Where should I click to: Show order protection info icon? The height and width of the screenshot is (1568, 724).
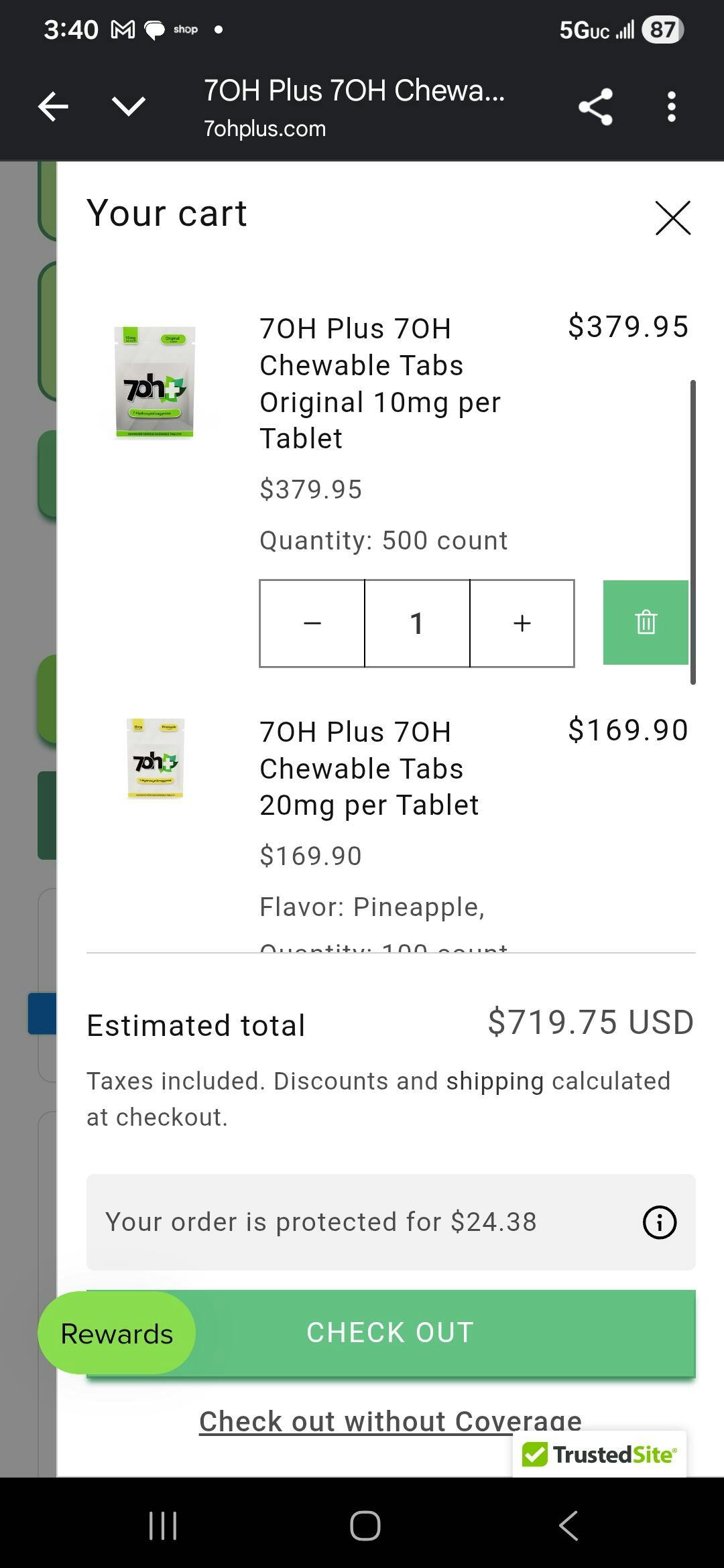660,1222
